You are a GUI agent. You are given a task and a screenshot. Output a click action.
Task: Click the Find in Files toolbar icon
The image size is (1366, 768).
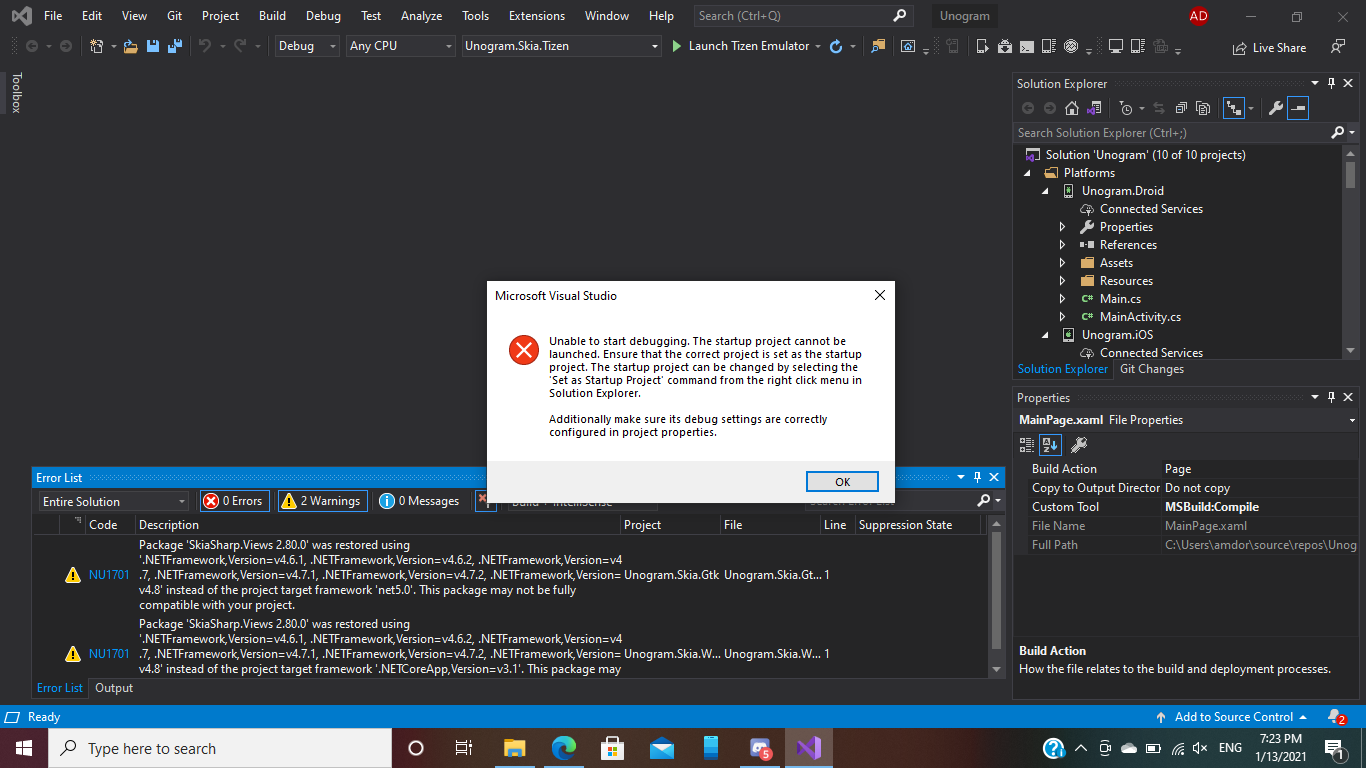tap(879, 46)
